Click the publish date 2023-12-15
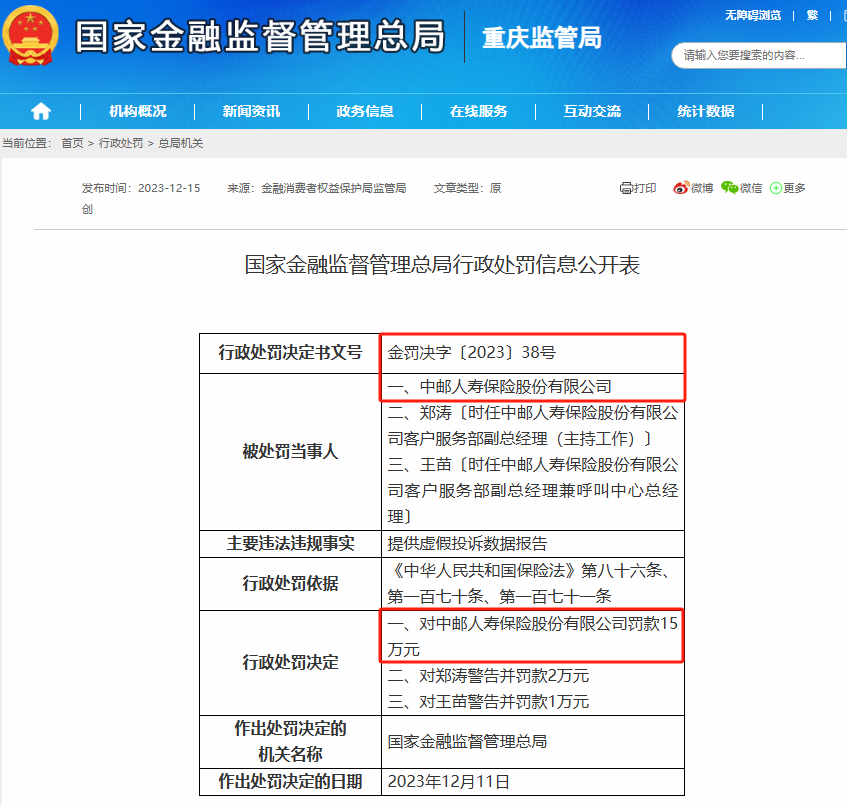 coord(169,188)
